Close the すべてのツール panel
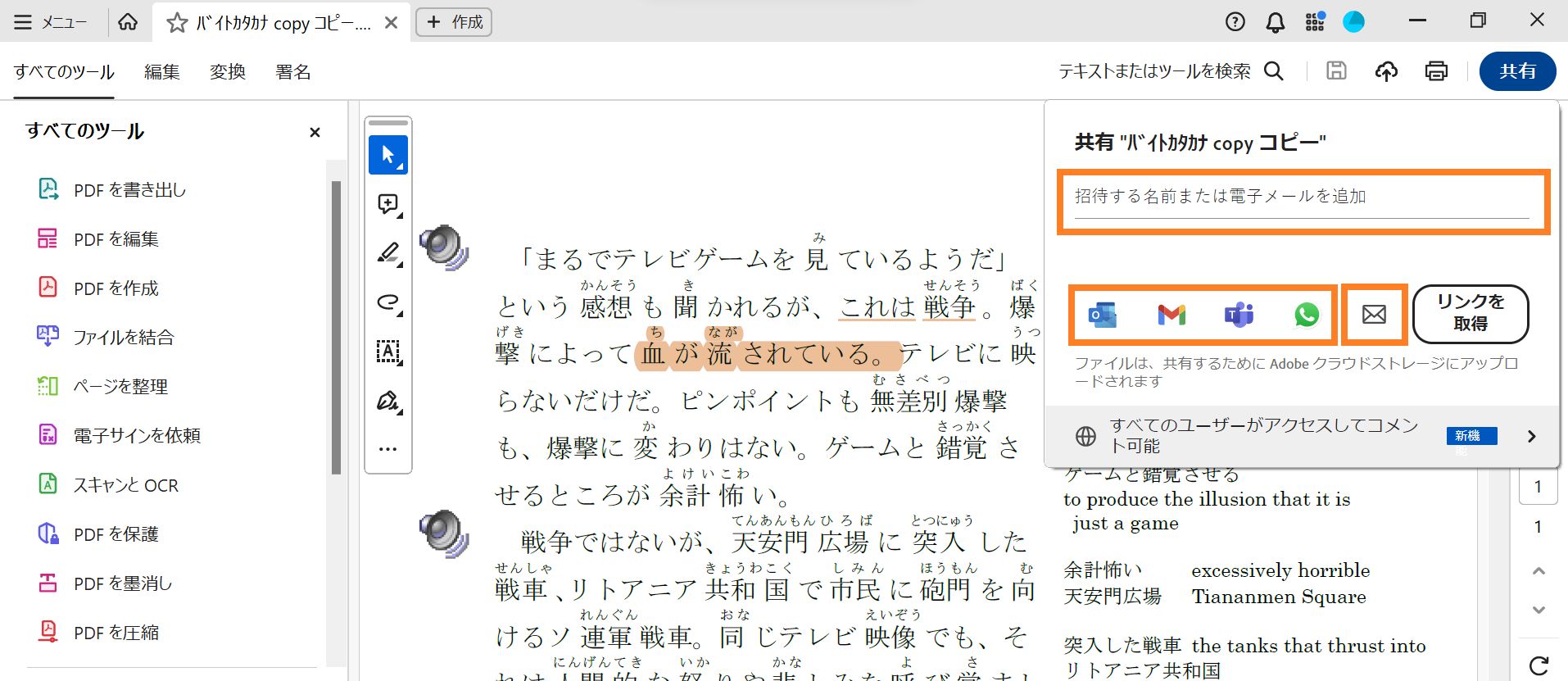 coord(315,132)
